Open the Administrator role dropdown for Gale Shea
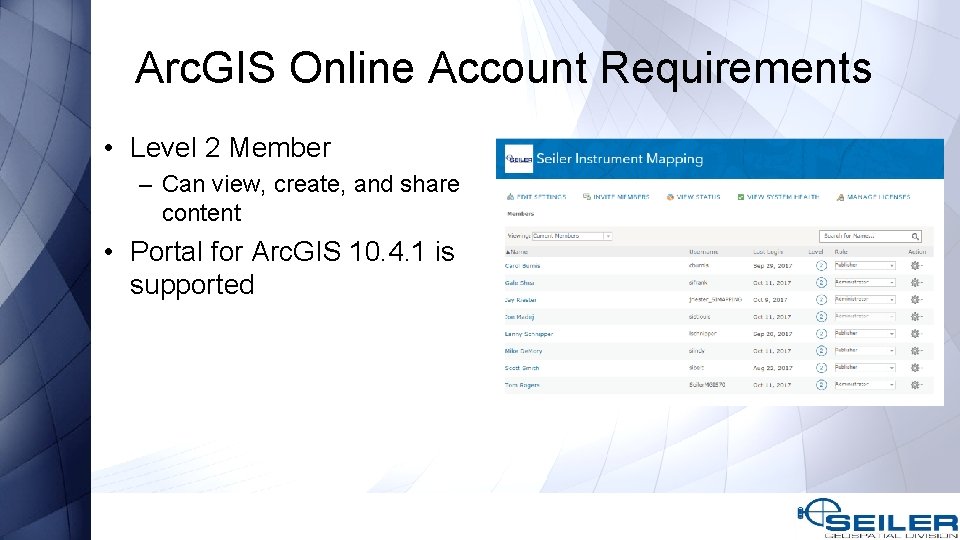 tap(864, 283)
